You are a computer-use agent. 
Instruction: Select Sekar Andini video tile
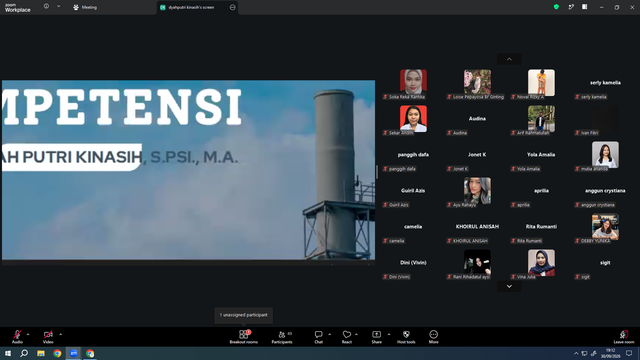pyautogui.click(x=413, y=120)
